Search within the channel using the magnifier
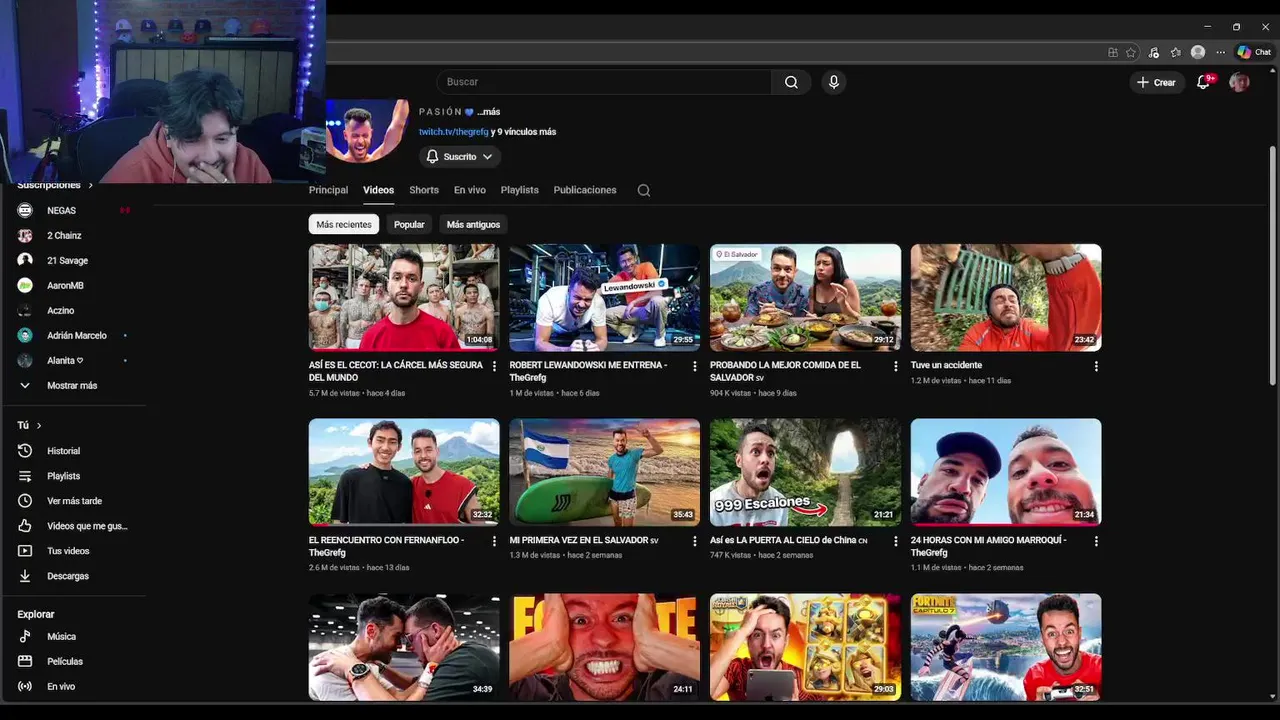 (x=644, y=190)
